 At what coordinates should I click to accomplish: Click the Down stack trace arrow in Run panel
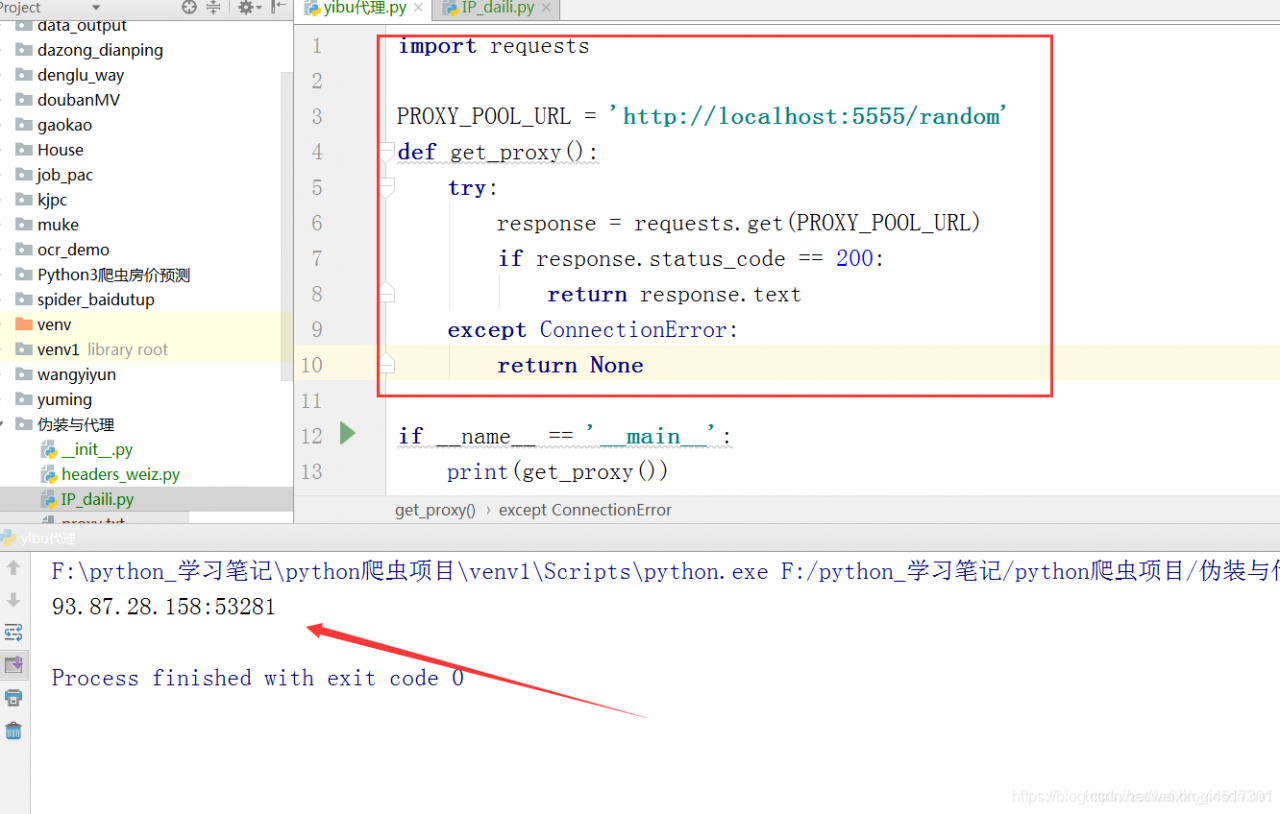[x=13, y=600]
